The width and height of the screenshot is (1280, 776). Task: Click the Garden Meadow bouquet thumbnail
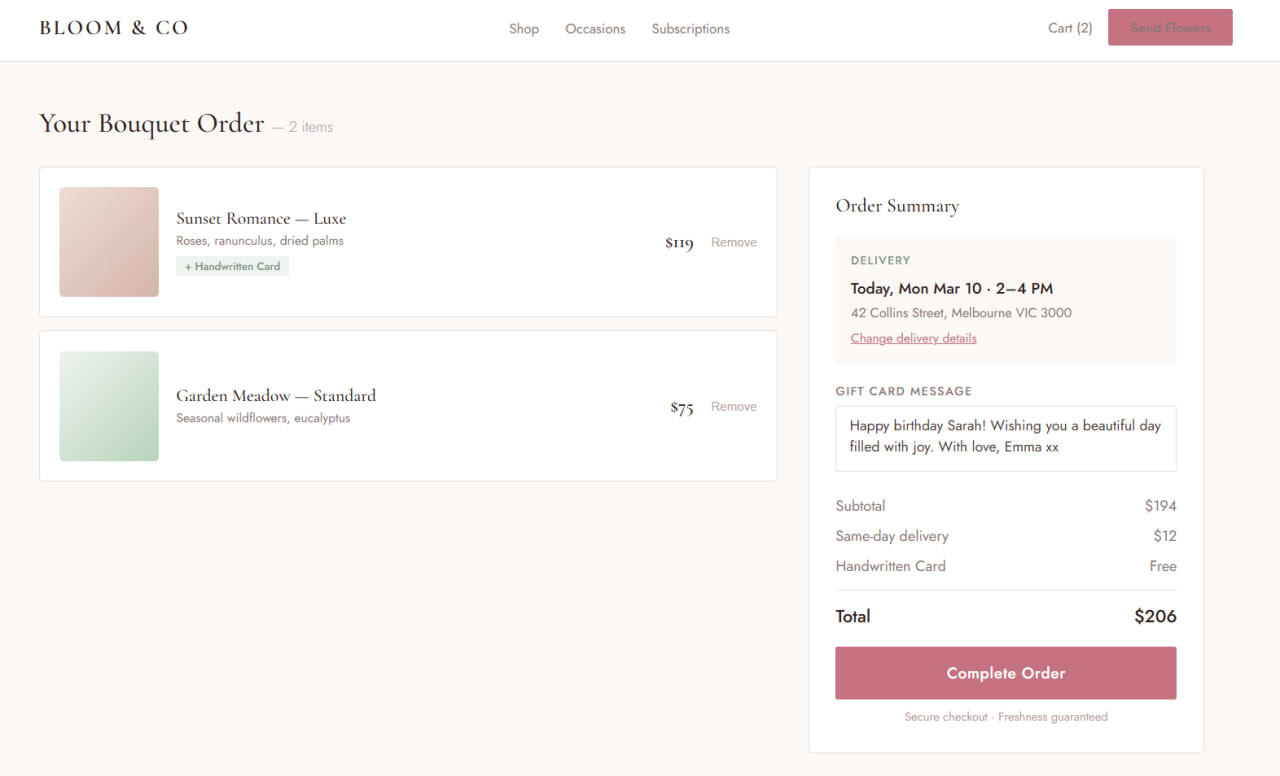[x=109, y=406]
